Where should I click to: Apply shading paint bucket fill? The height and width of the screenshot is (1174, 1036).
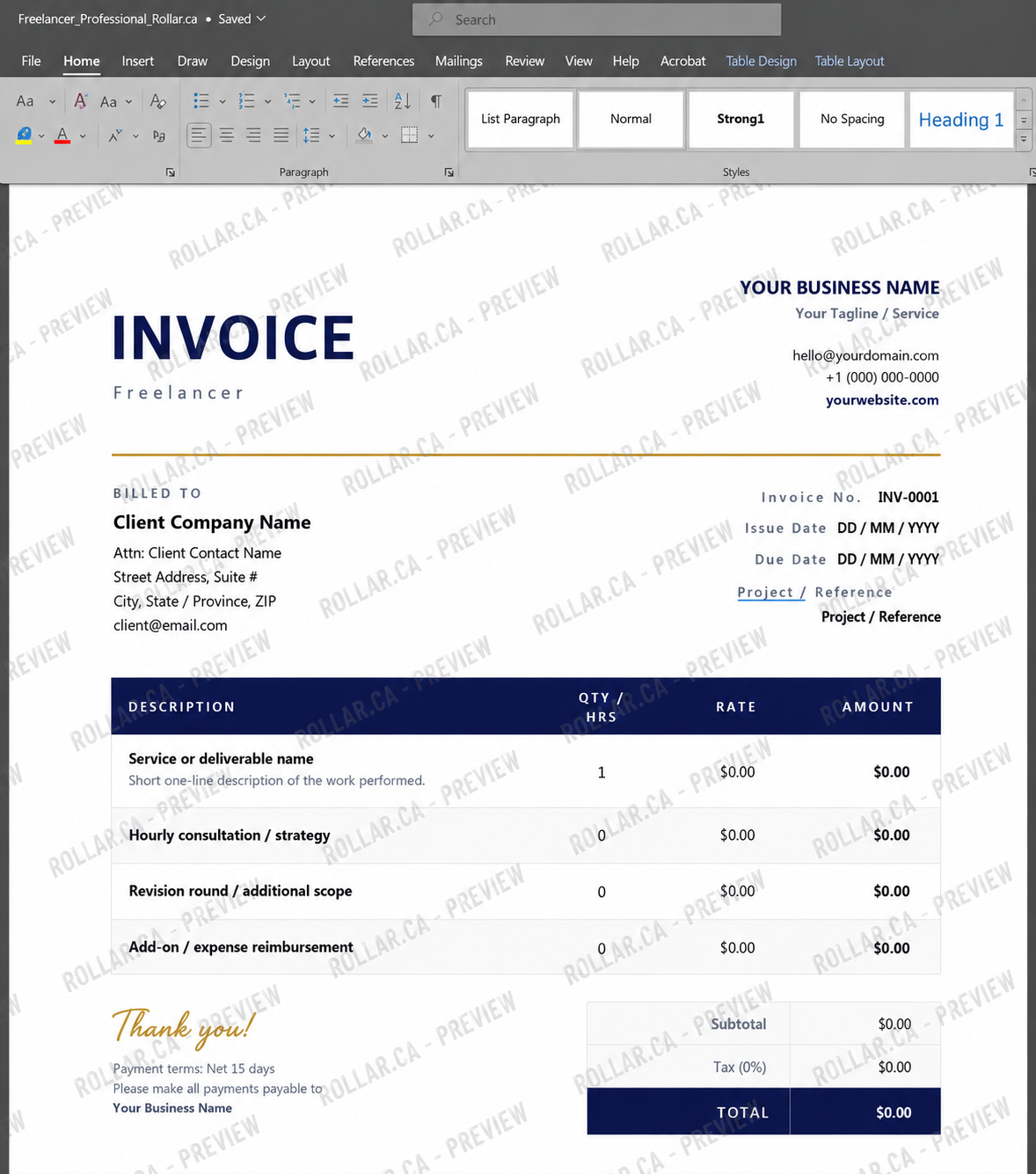point(364,135)
